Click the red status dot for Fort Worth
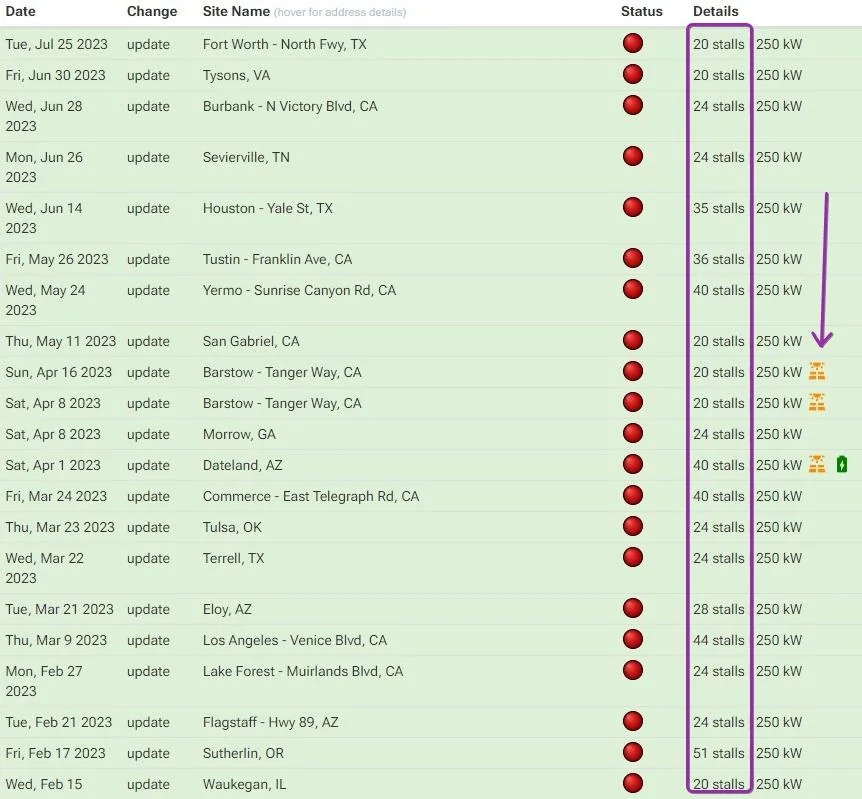The image size is (862, 799). click(633, 43)
